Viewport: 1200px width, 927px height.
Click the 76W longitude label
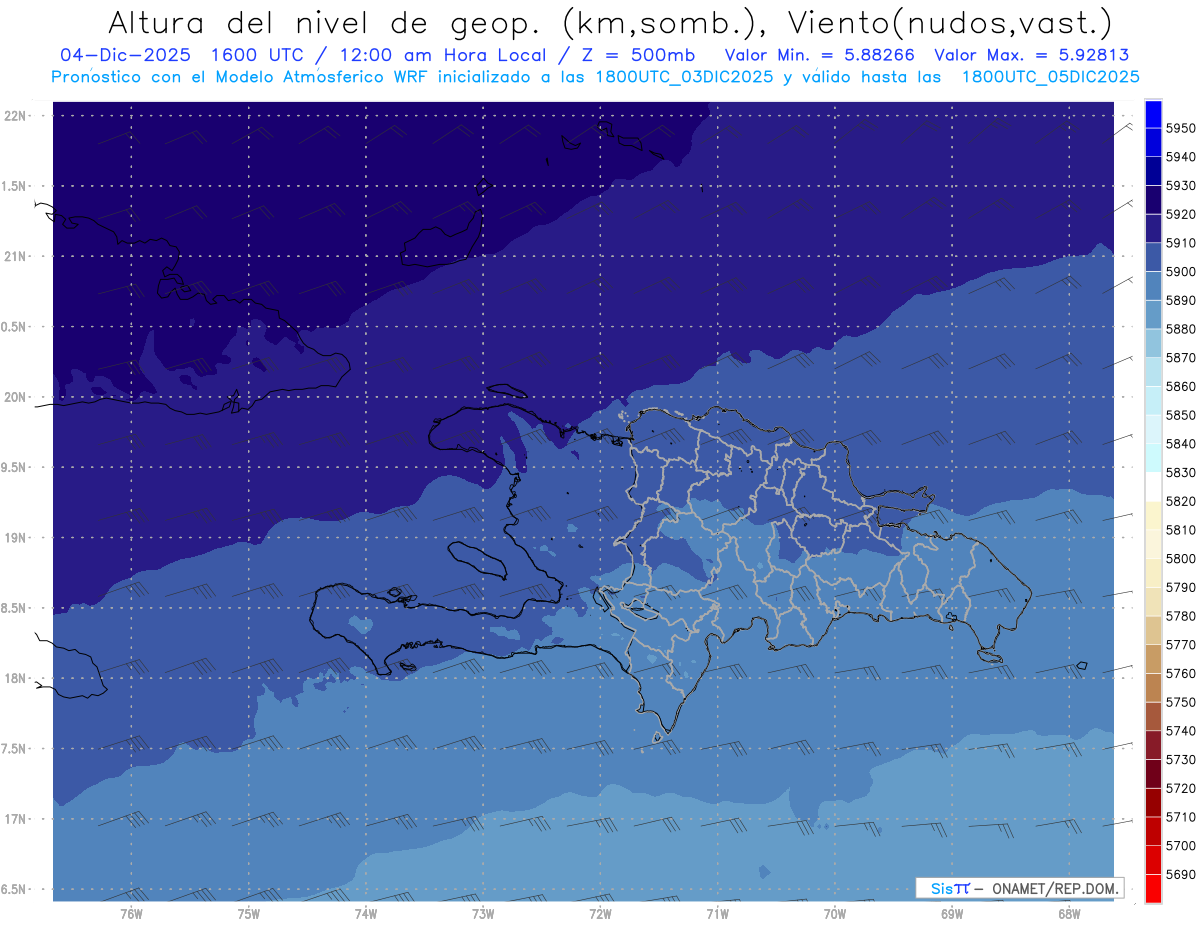[131, 913]
